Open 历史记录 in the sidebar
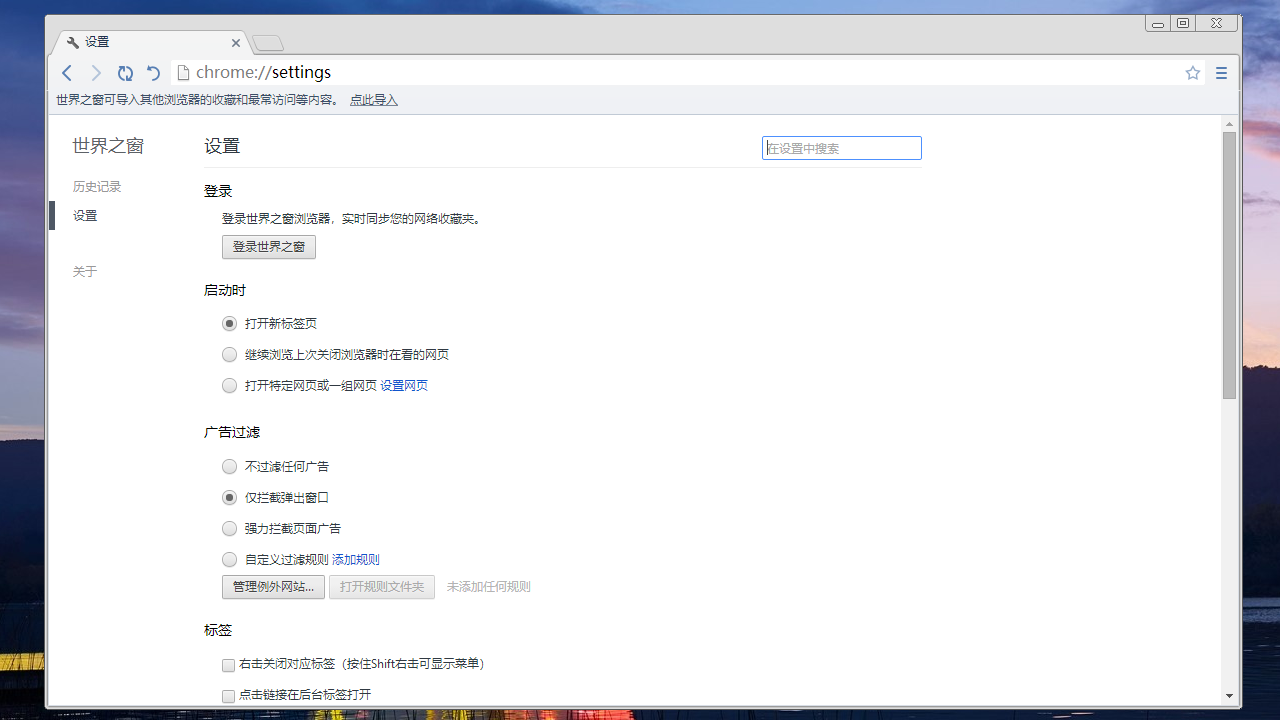This screenshot has width=1280, height=720. [97, 187]
